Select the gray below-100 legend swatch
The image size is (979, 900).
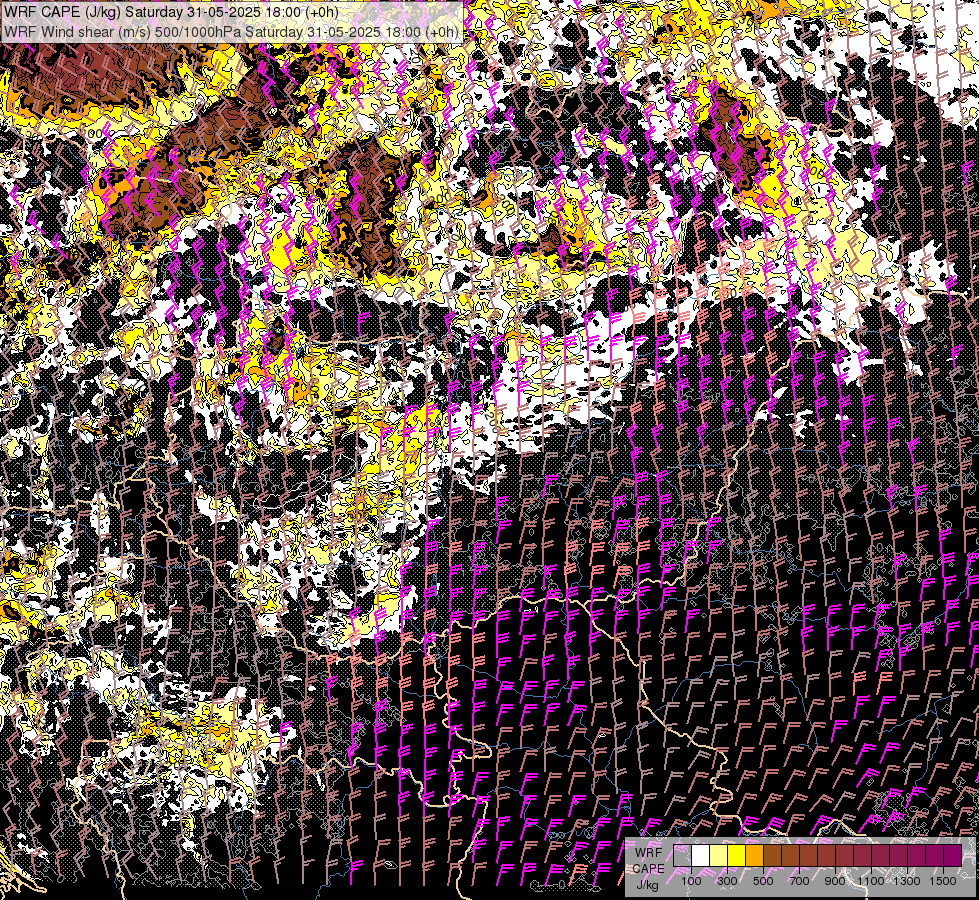point(682,855)
